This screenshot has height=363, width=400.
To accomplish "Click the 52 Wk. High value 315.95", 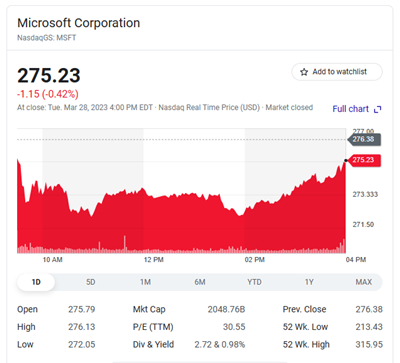I will 369,345.
